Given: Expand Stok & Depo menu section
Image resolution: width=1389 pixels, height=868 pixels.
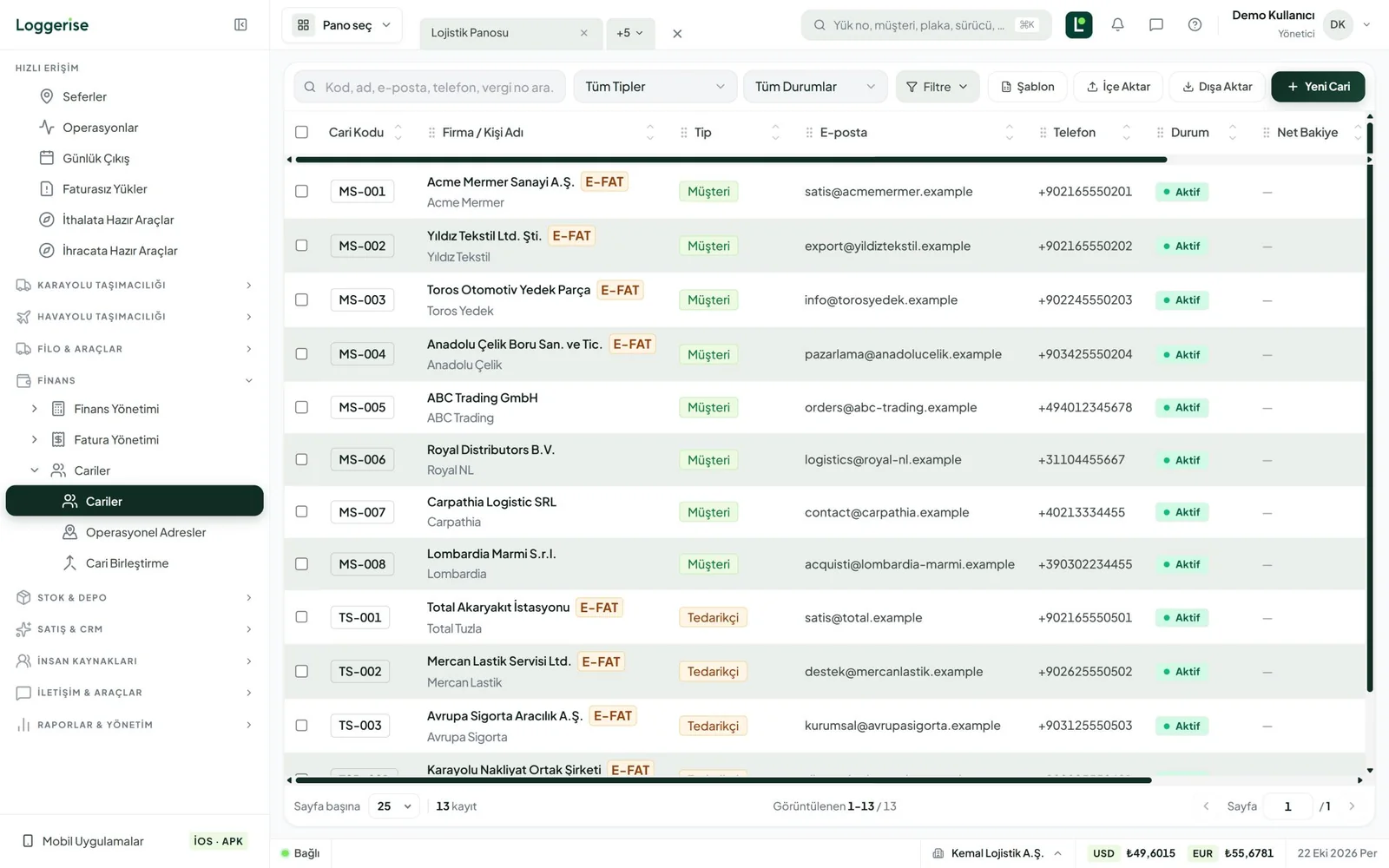Looking at the screenshot, I should (135, 597).
